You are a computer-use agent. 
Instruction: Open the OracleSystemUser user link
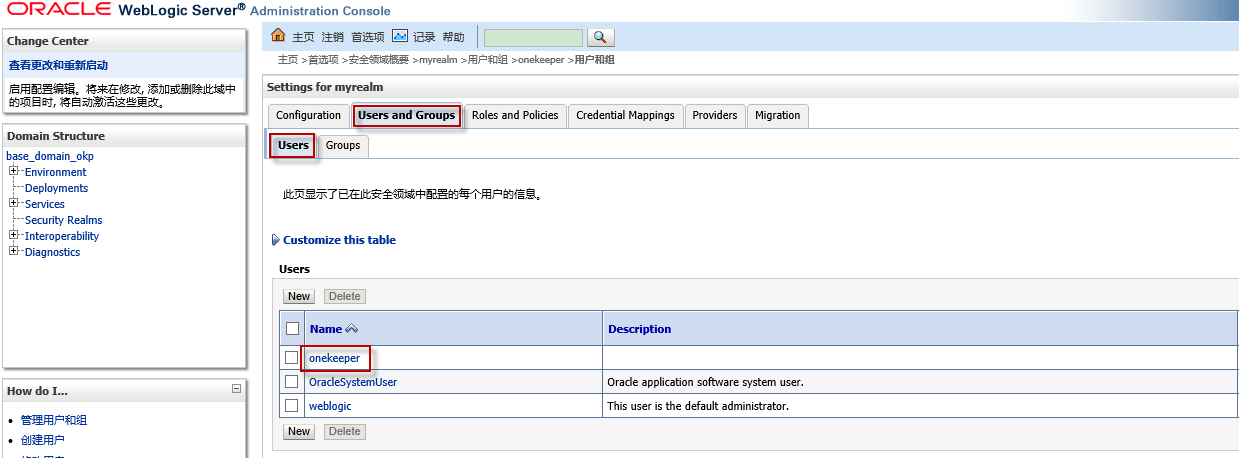click(x=353, y=382)
